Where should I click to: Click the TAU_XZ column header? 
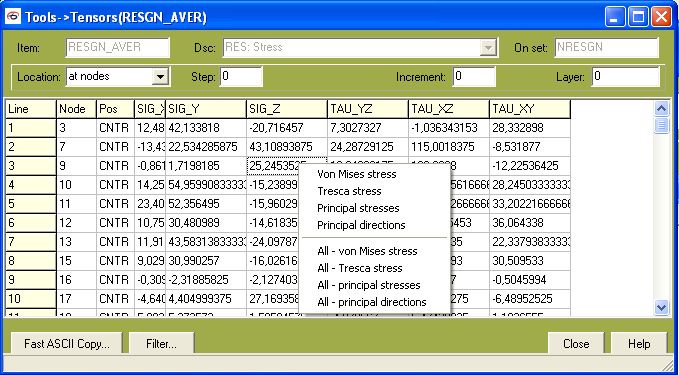click(449, 109)
